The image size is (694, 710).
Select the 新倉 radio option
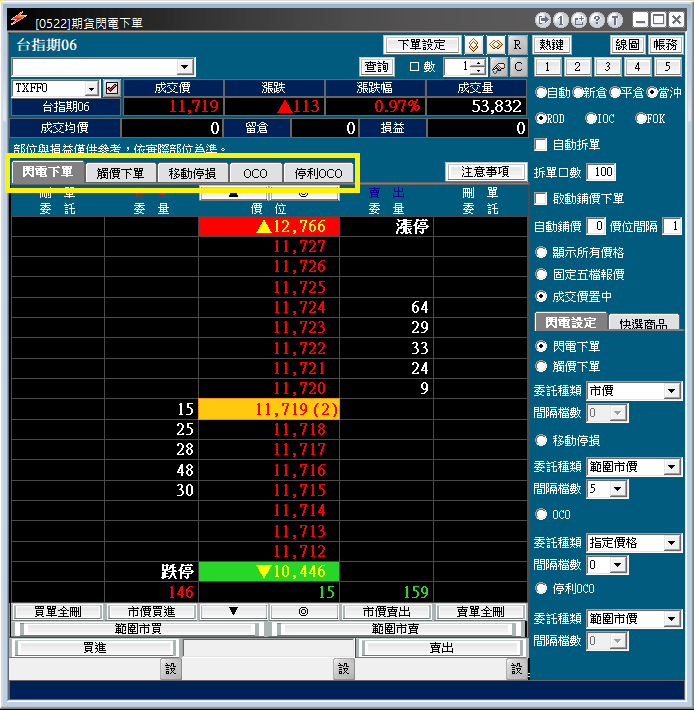point(578,92)
